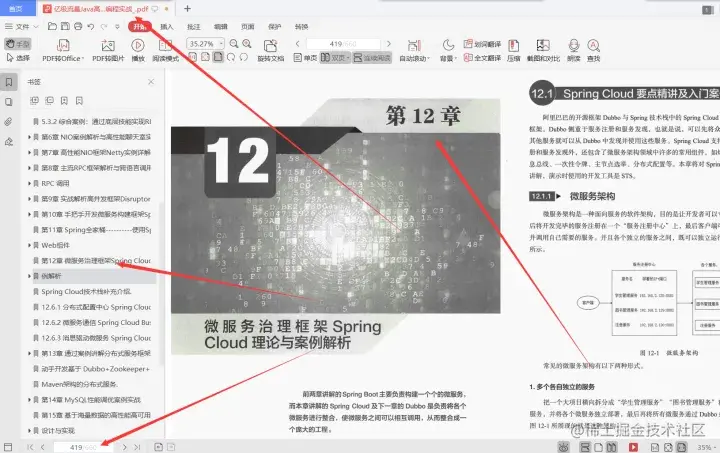Expand the 第6章 NIO bookmark

(x=29, y=137)
